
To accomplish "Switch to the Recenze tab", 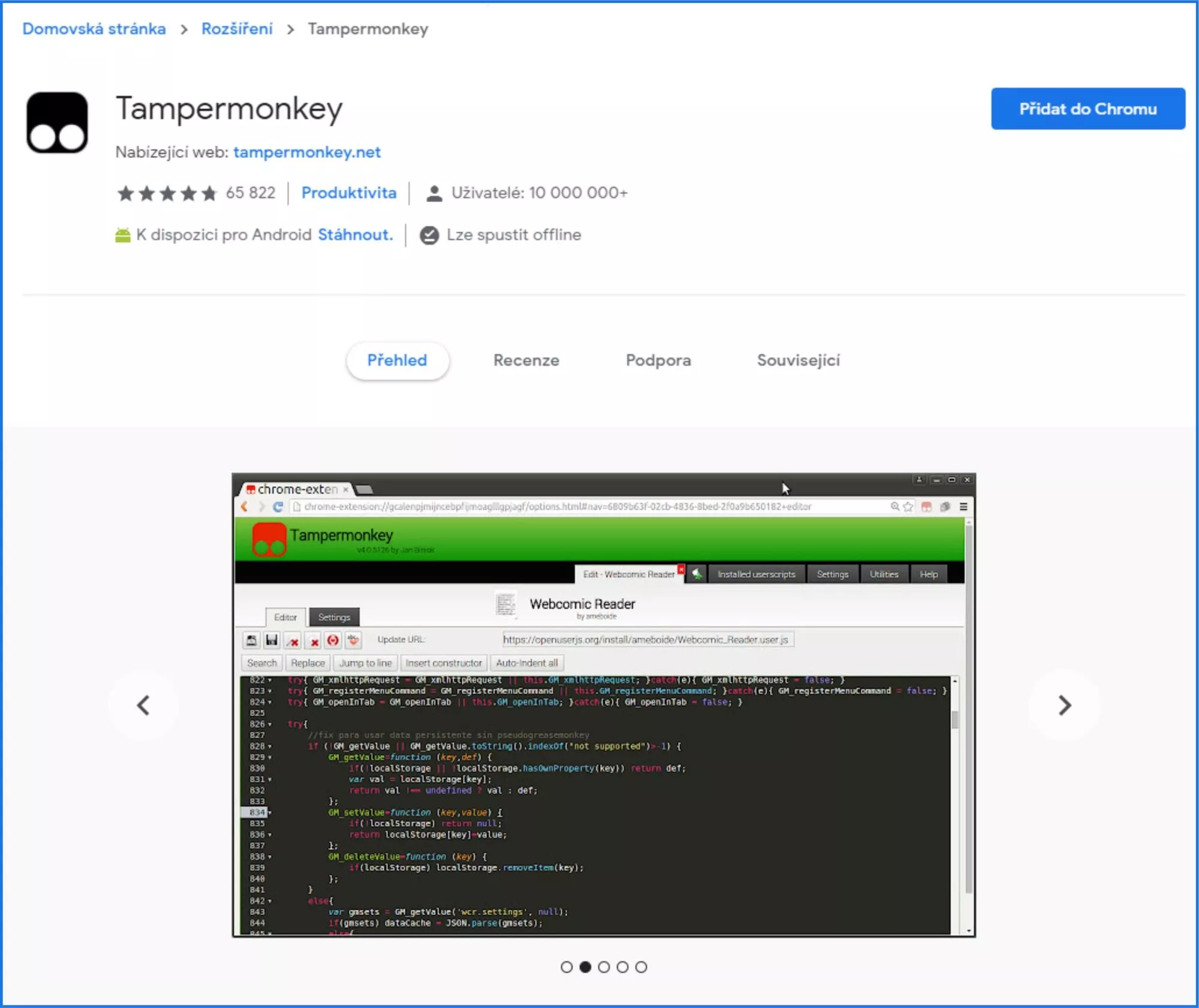I will click(526, 360).
